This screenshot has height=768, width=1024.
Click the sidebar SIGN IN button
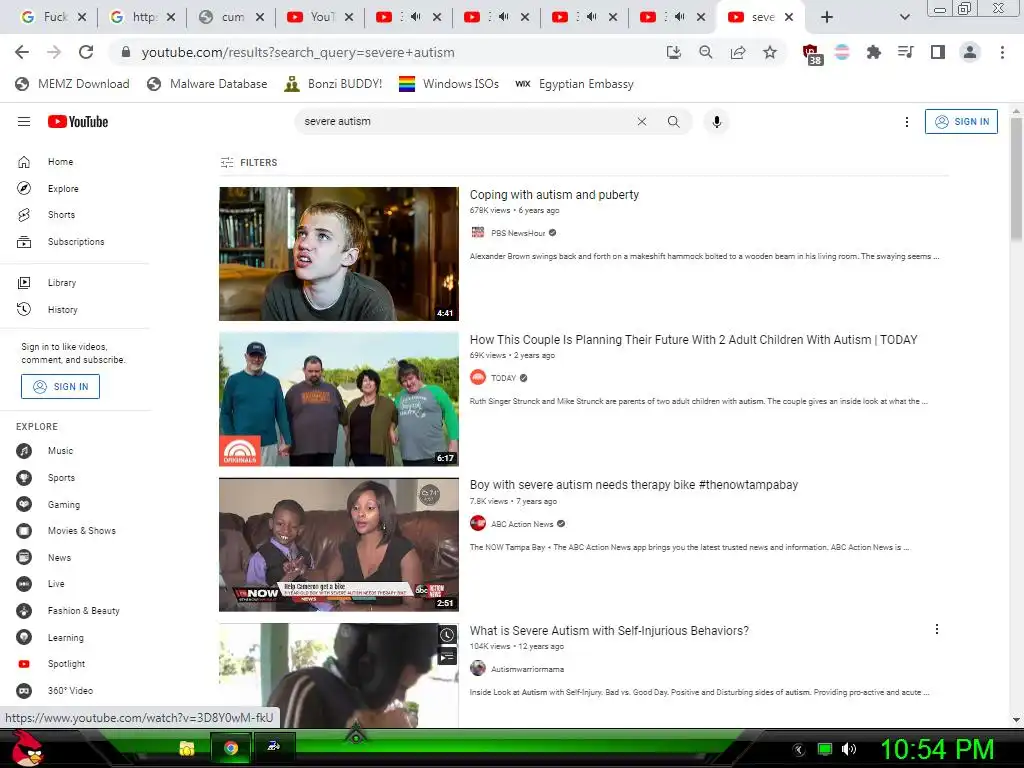[x=60, y=387]
